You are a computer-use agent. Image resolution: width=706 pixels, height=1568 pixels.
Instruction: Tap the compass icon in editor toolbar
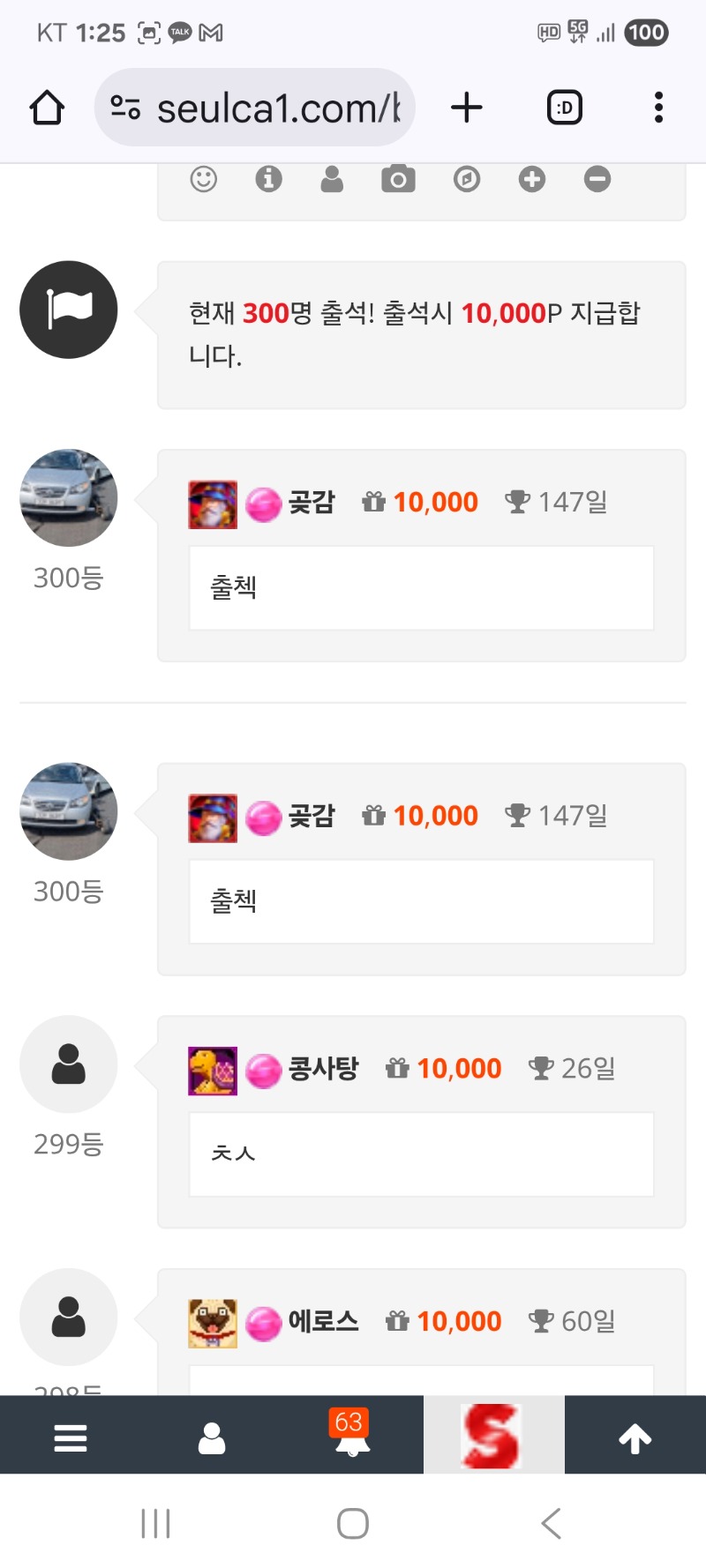[x=466, y=180]
